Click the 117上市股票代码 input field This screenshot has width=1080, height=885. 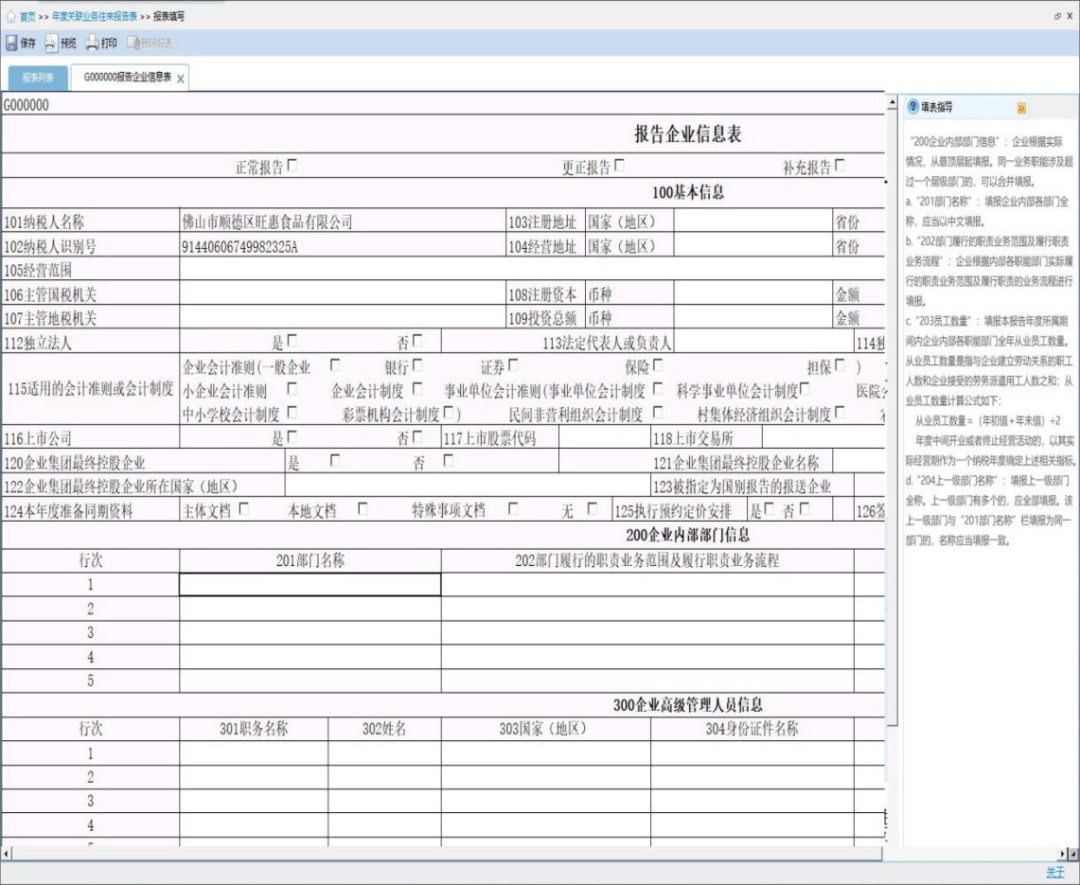pos(604,437)
